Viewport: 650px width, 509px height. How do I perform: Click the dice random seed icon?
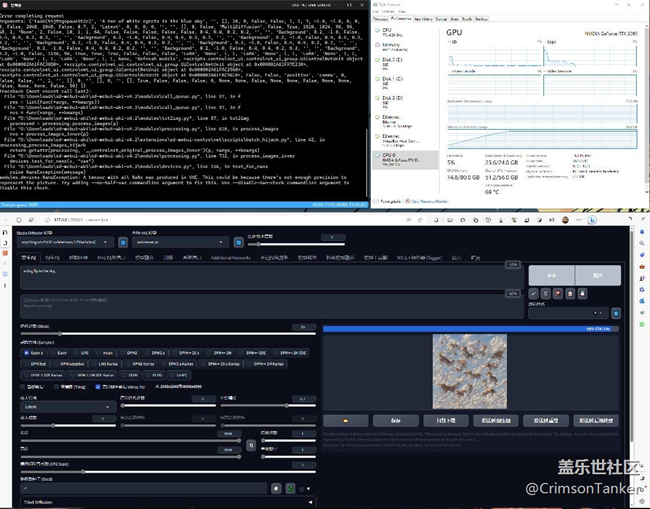273,488
